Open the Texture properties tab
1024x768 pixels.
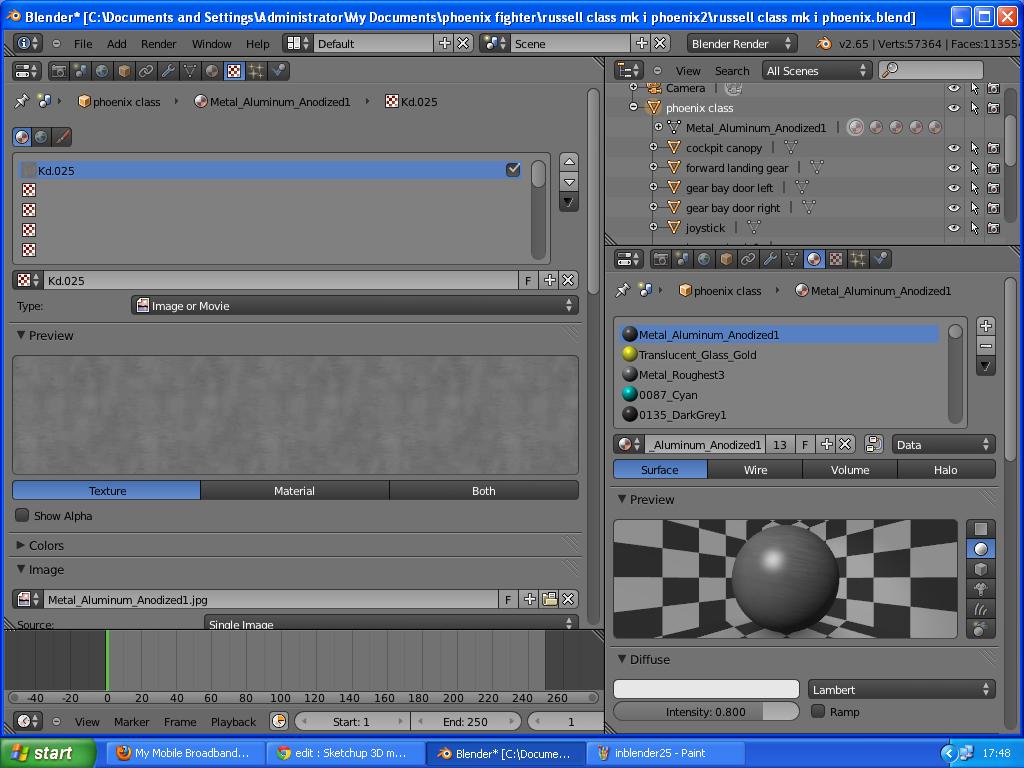point(835,258)
